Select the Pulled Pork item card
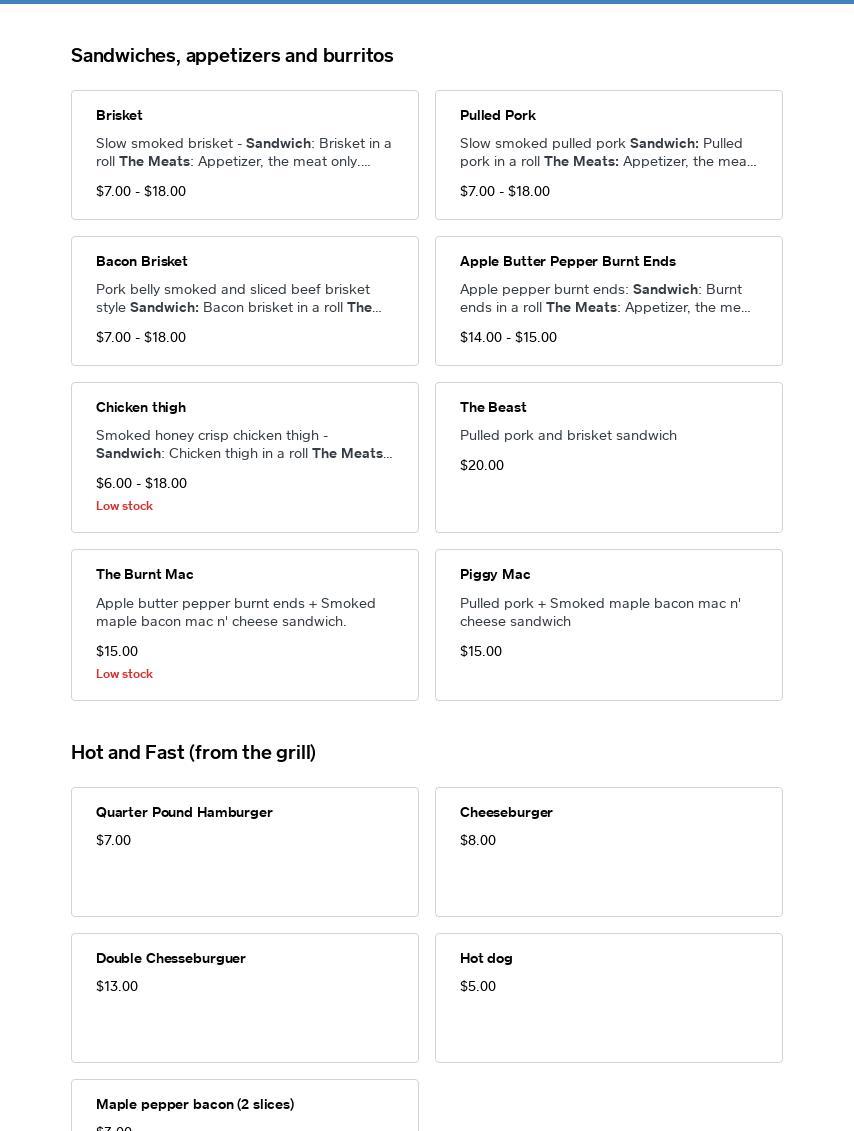The image size is (854, 1131). [x=608, y=155]
